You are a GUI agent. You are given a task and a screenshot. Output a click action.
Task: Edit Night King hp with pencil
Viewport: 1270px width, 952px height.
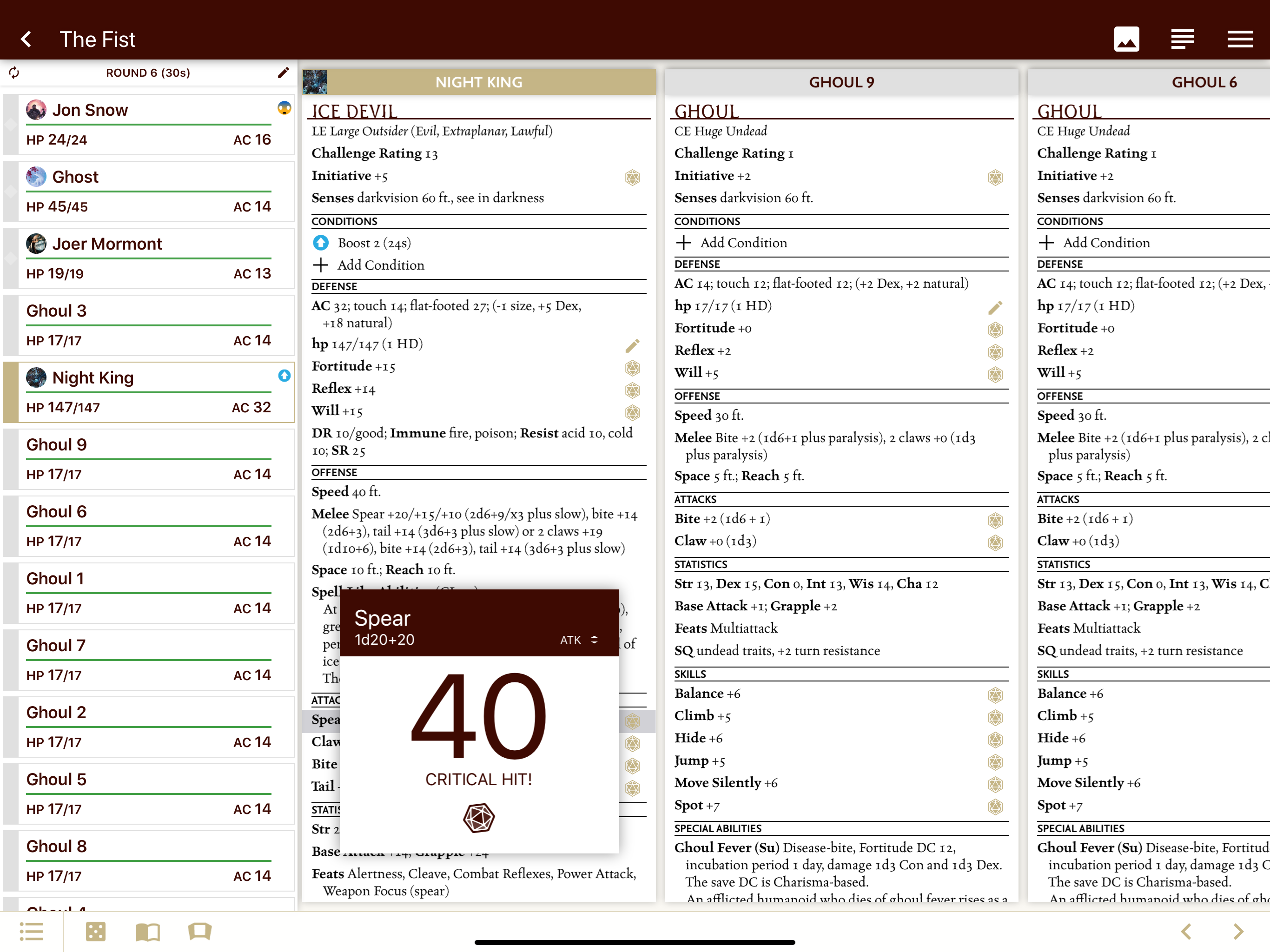[632, 345]
